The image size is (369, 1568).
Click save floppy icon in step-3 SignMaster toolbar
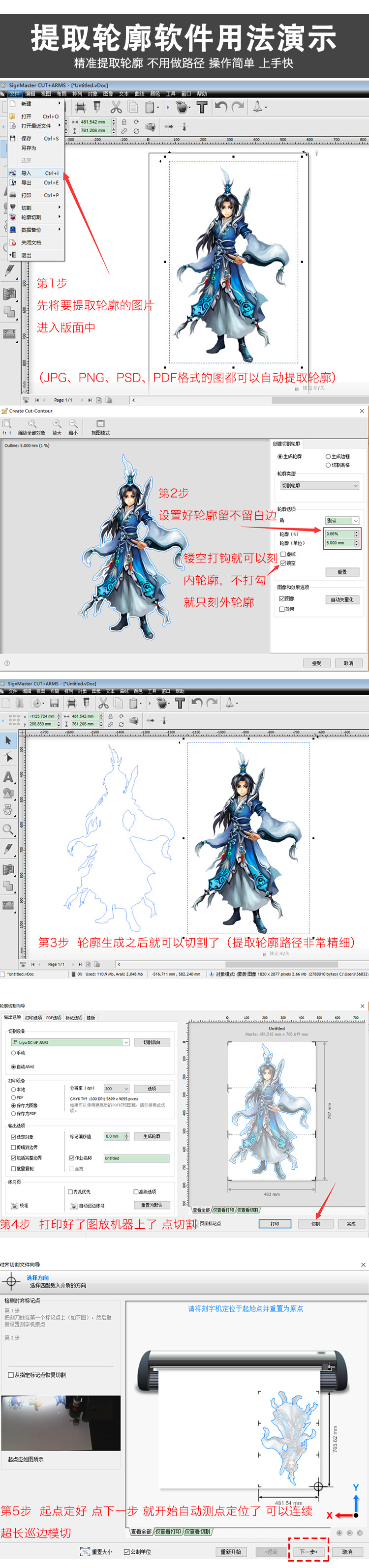(54, 703)
